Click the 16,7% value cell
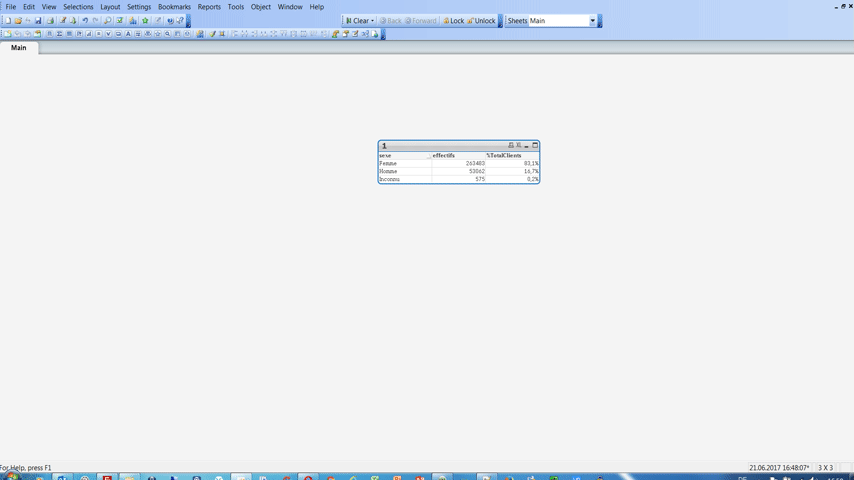This screenshot has width=854, height=480. point(512,171)
